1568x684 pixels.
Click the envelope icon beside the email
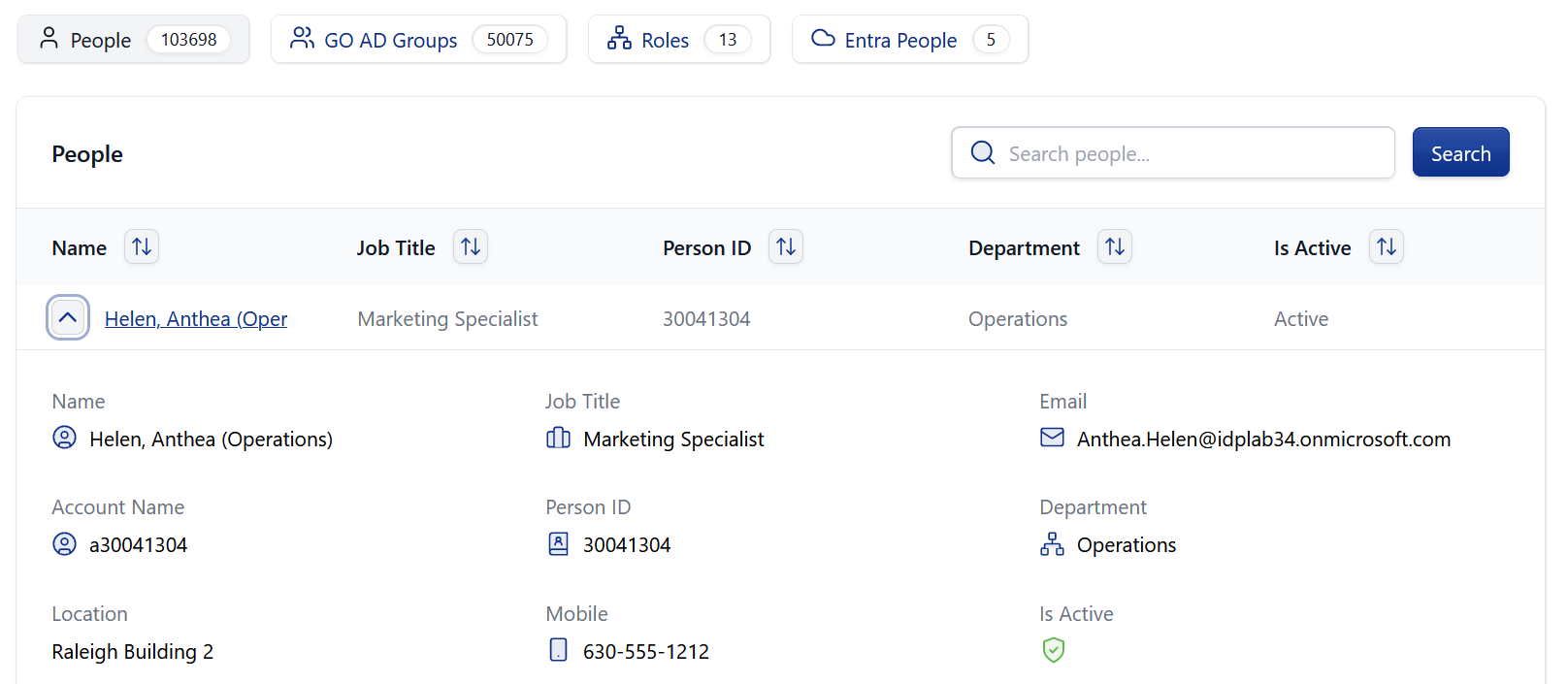coord(1052,438)
